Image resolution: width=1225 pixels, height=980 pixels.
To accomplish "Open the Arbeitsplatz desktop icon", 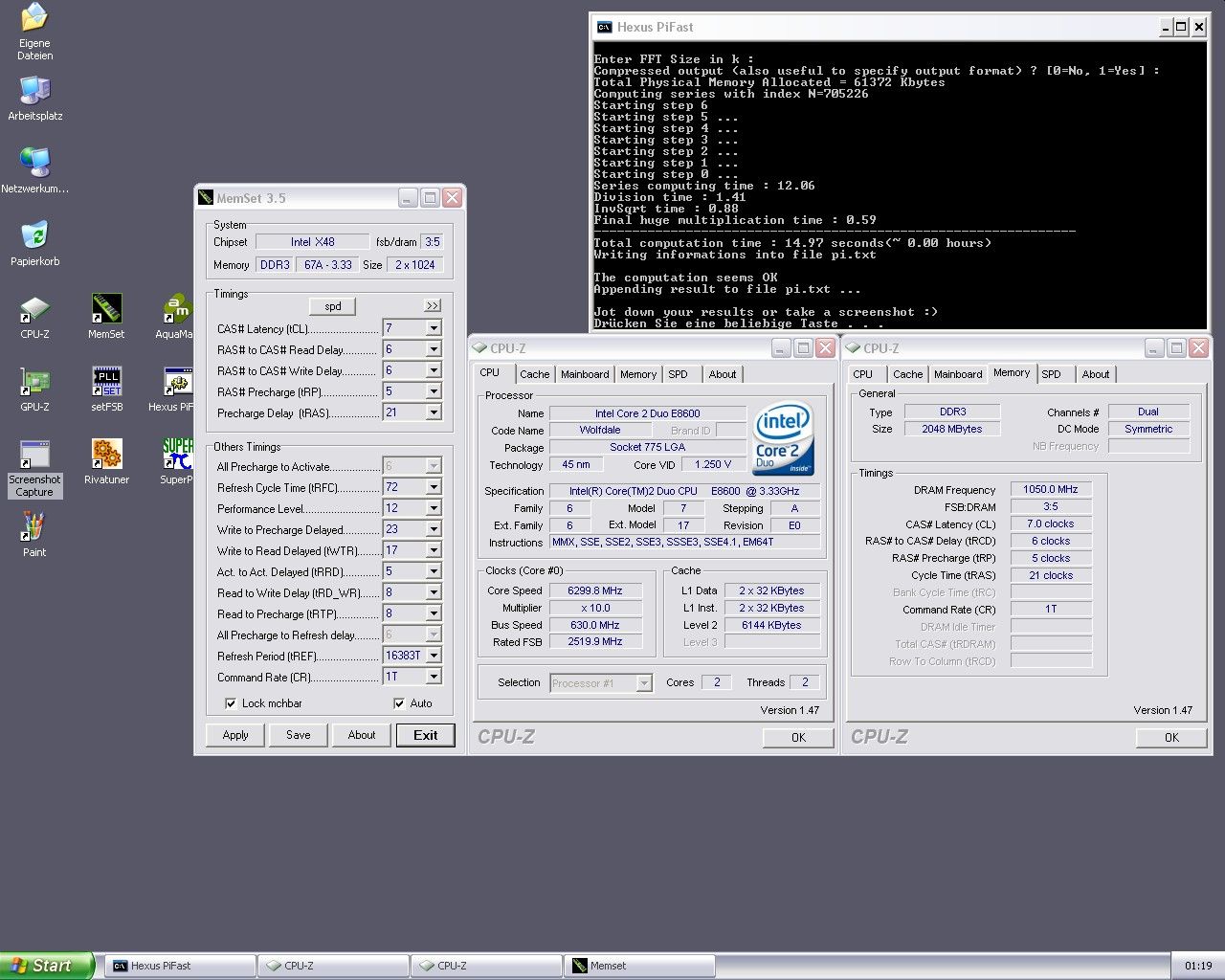I will 34,97.
